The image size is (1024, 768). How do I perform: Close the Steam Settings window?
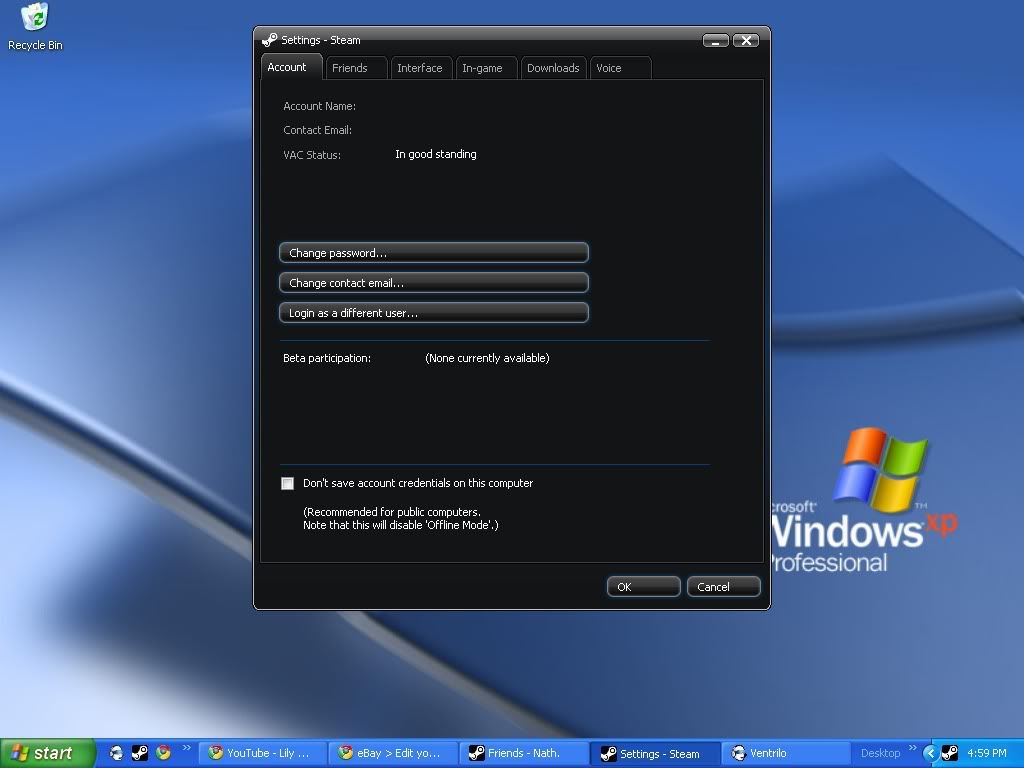[746, 40]
